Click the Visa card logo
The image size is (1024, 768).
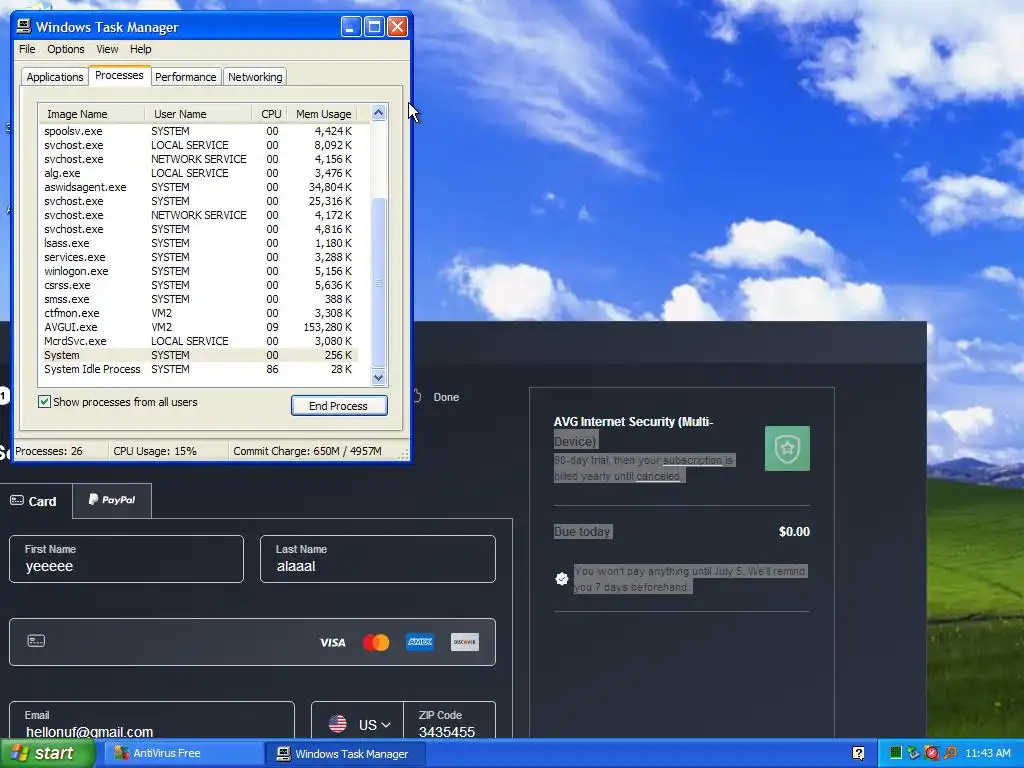click(332, 643)
